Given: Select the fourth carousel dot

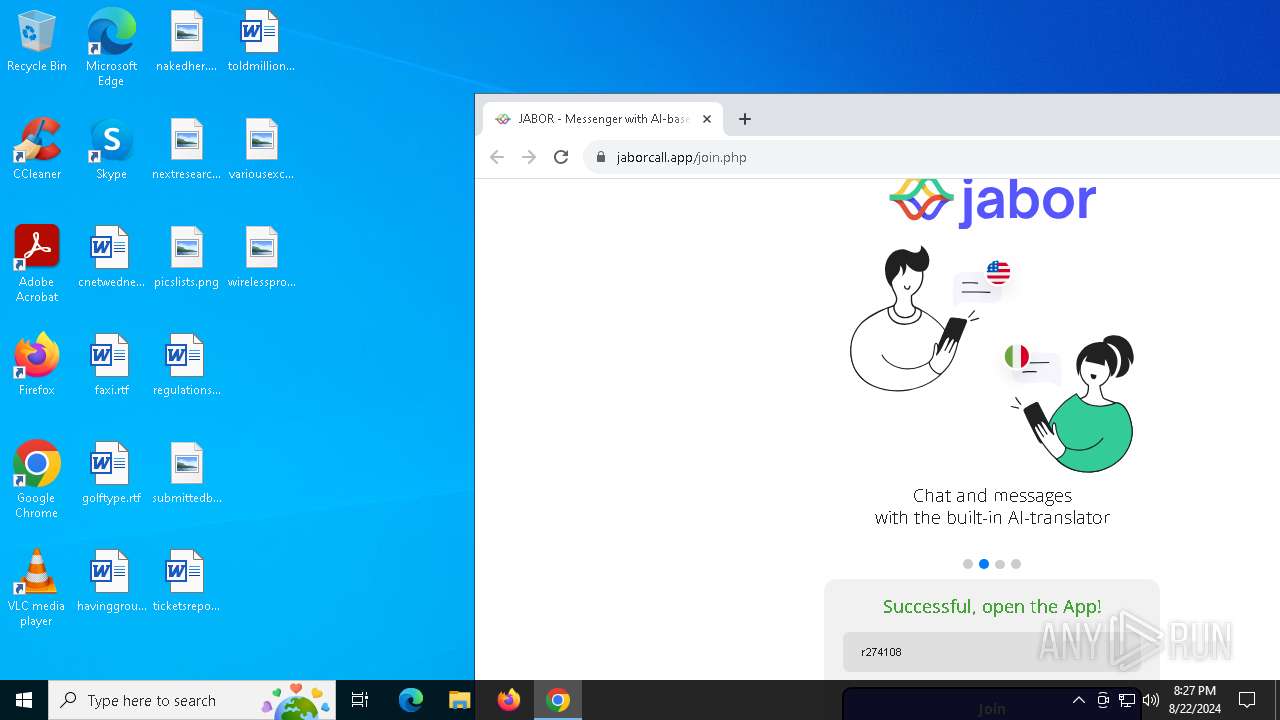Looking at the screenshot, I should tap(1016, 564).
